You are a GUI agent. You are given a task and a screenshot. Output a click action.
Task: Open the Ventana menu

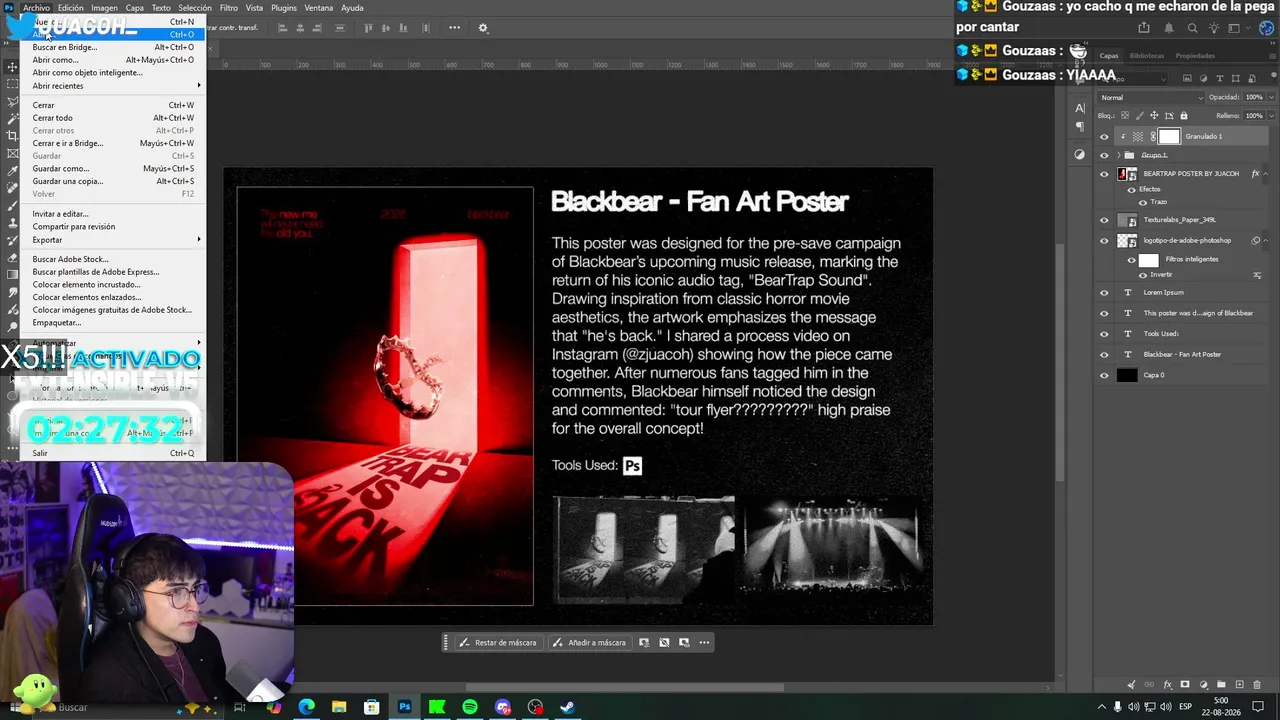(318, 8)
